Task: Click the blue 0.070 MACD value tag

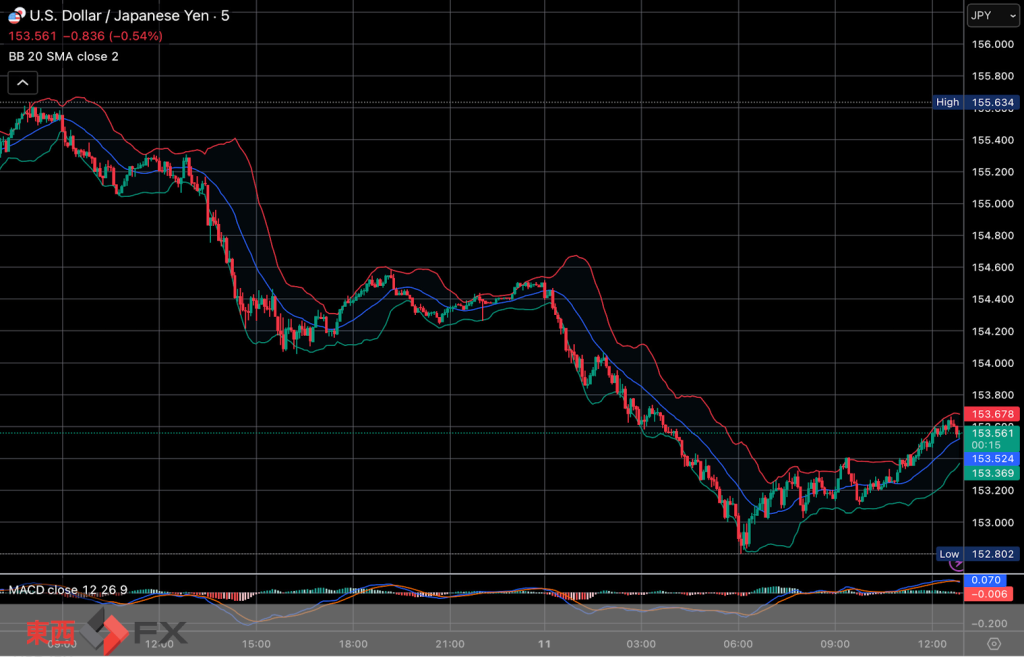Action: tap(986, 580)
